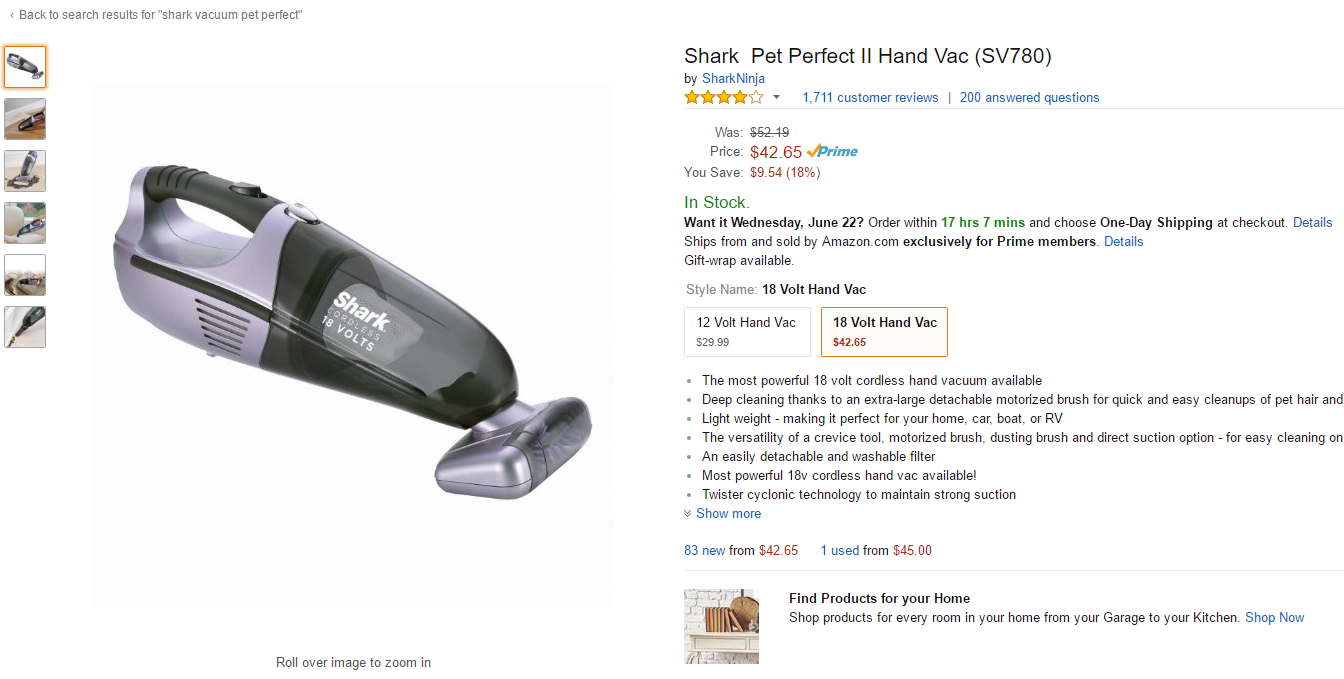Go back to search results

tap(160, 15)
